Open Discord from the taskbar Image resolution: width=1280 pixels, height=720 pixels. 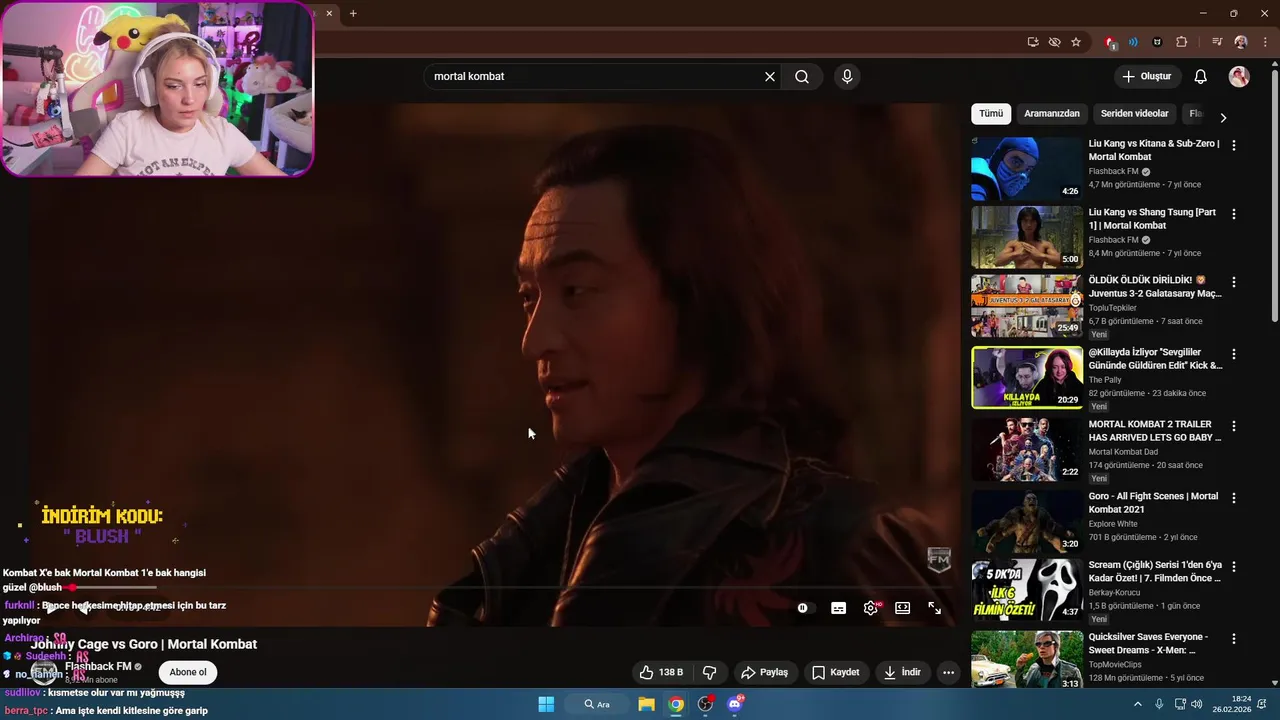point(735,704)
